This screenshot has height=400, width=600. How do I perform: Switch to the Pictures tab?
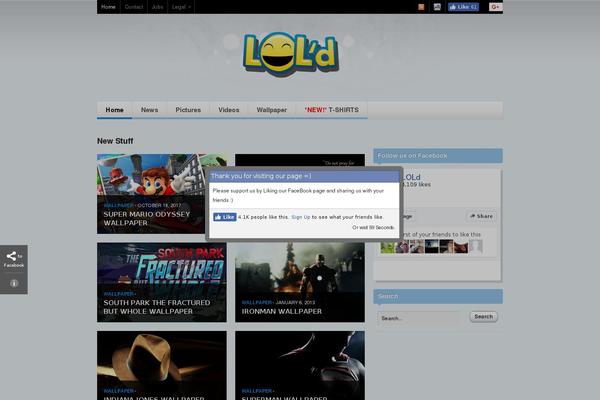pyautogui.click(x=188, y=110)
